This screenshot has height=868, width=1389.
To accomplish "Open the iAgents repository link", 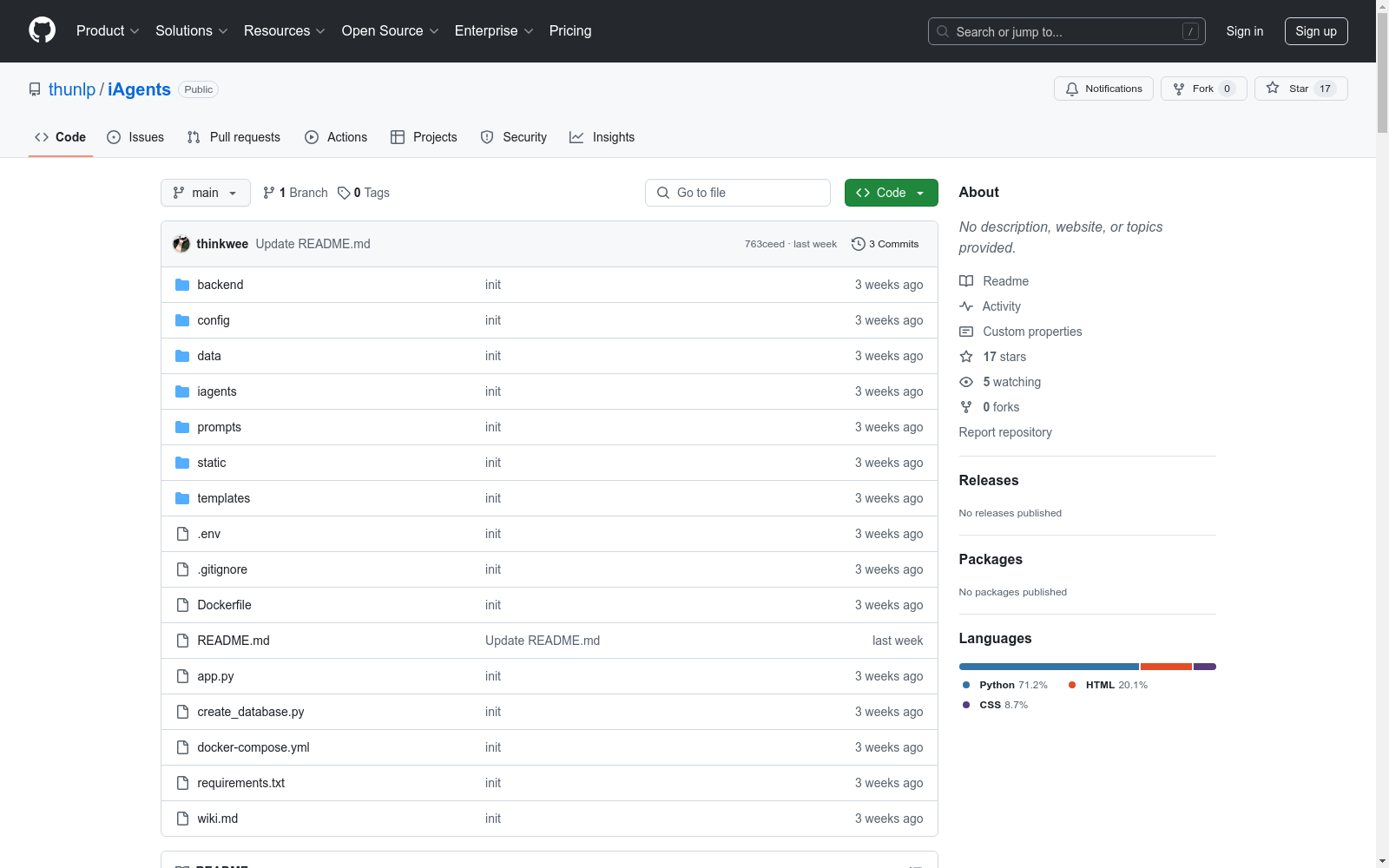I will pos(139,89).
